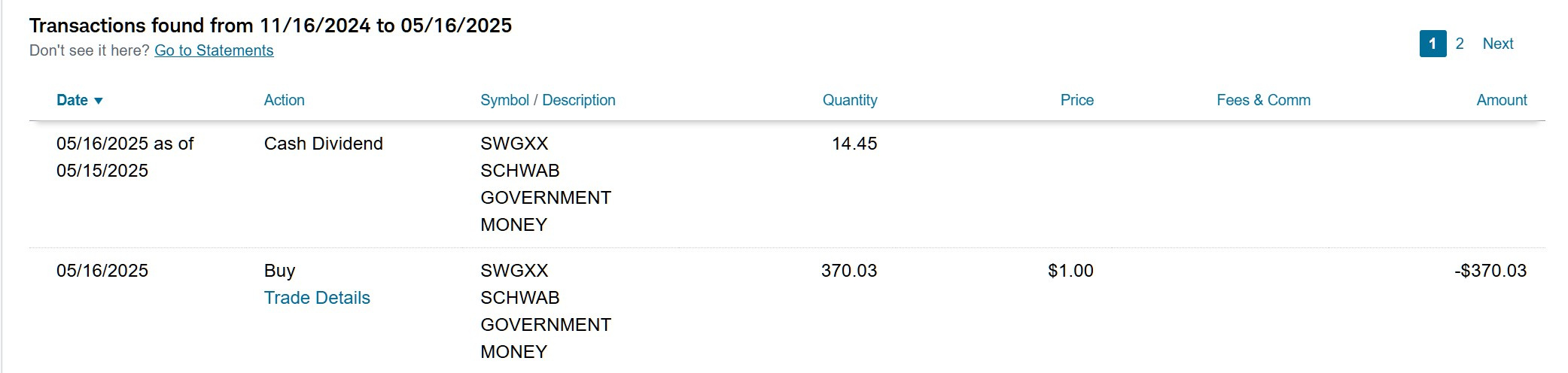Sort by the Price column header

point(1077,100)
